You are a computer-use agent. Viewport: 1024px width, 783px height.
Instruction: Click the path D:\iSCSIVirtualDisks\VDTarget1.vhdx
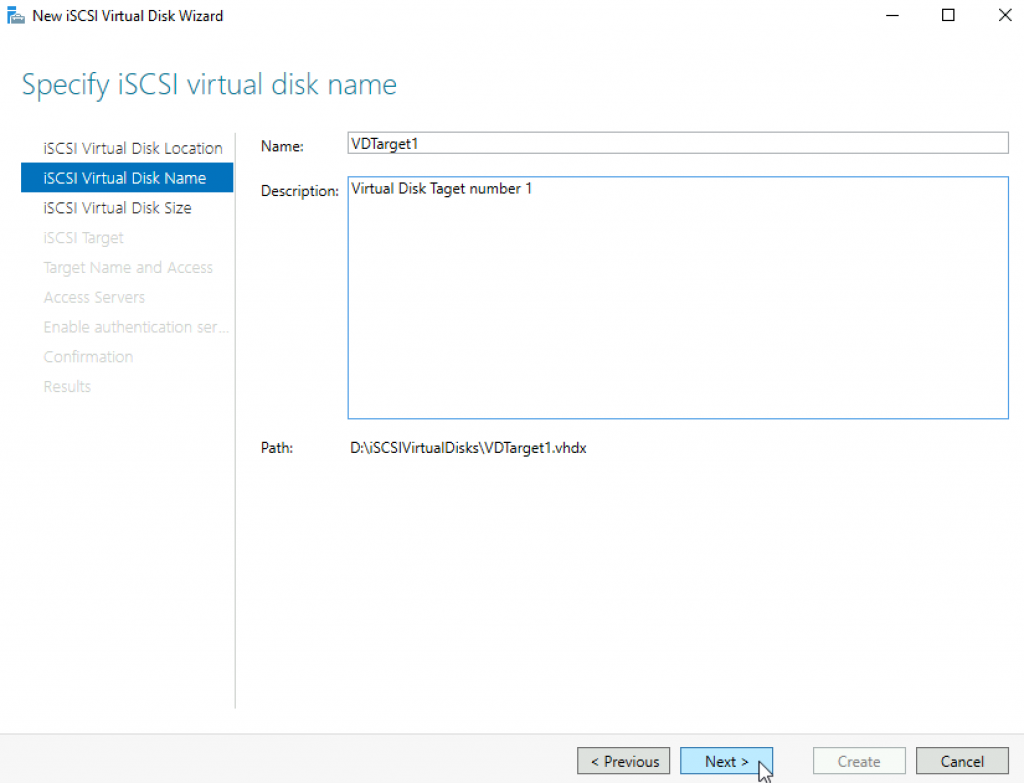click(468, 448)
